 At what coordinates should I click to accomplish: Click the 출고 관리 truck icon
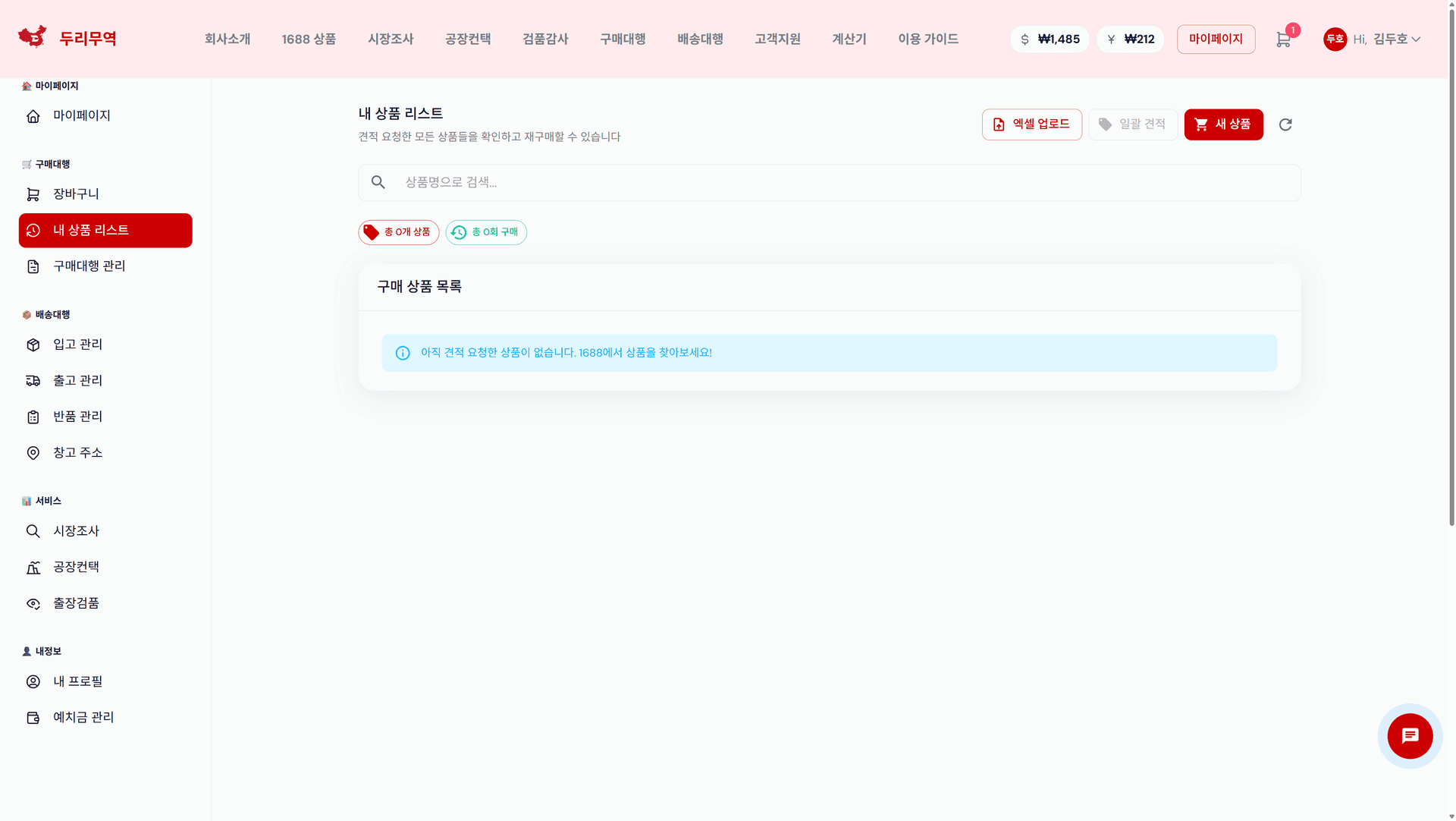pos(33,380)
